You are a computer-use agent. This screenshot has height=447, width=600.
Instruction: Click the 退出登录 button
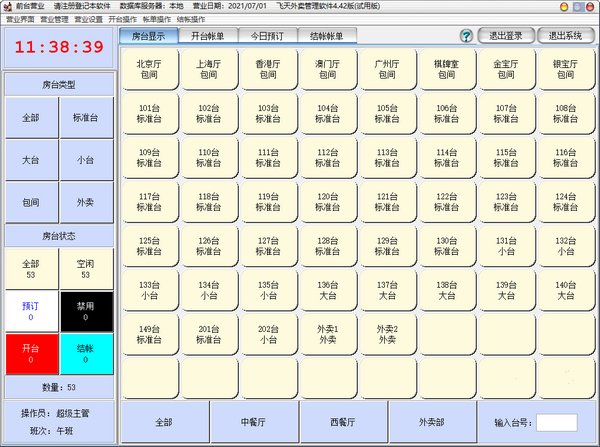pyautogui.click(x=505, y=36)
